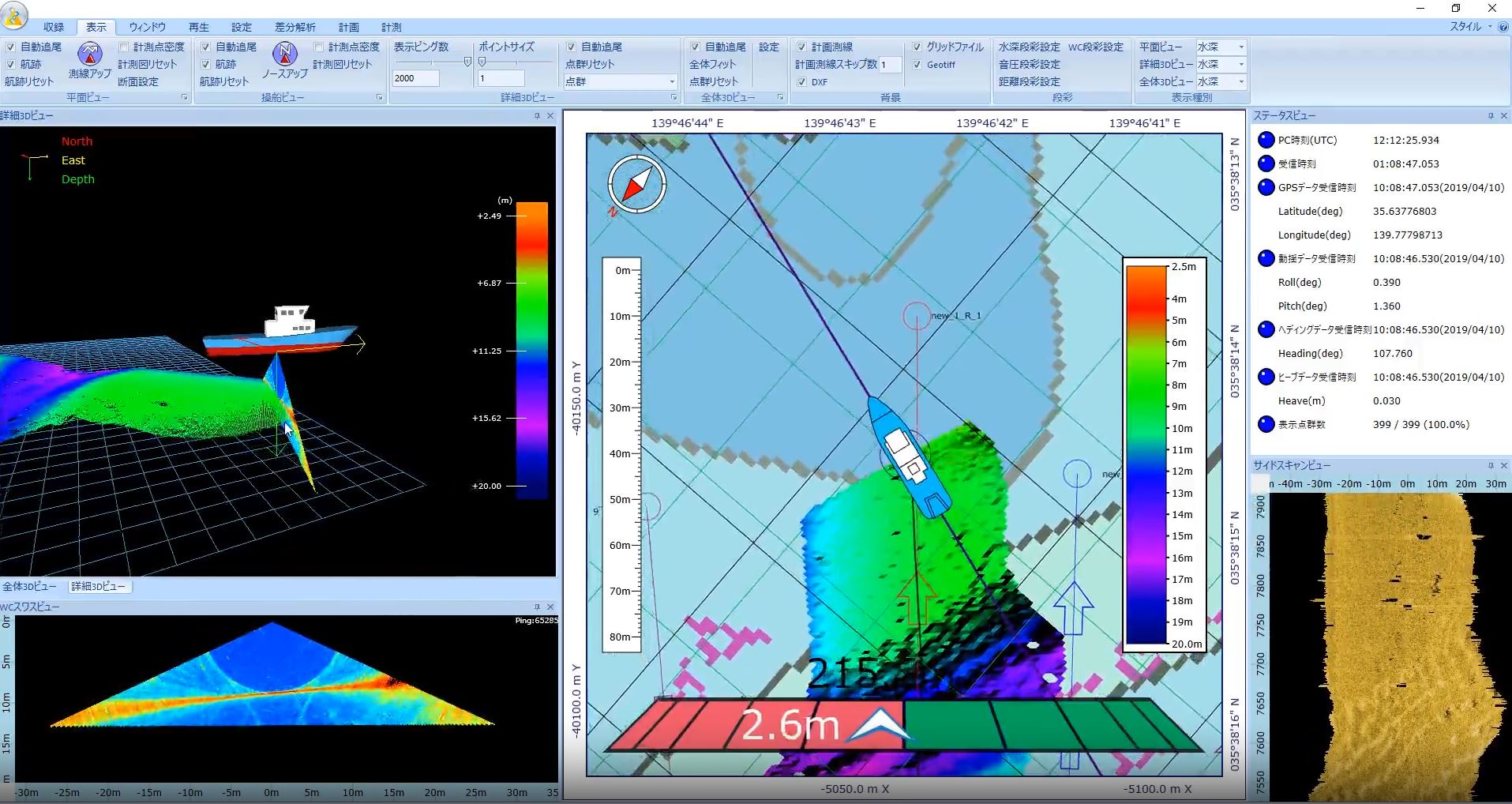Toggle the Geotiff checkbox
This screenshot has height=804, width=1512.
pos(917,65)
